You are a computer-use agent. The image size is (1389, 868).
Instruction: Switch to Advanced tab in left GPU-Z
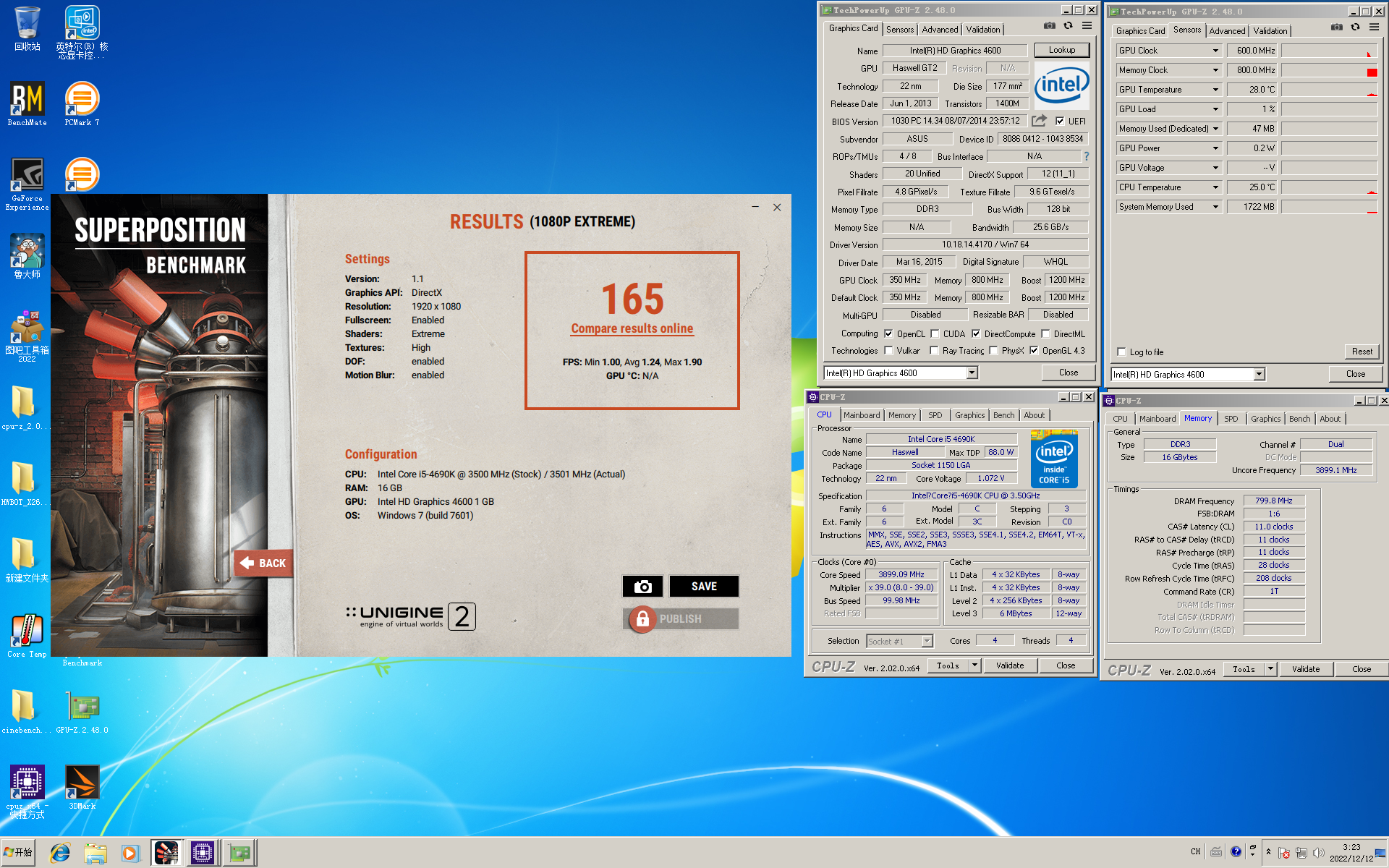pos(940,30)
